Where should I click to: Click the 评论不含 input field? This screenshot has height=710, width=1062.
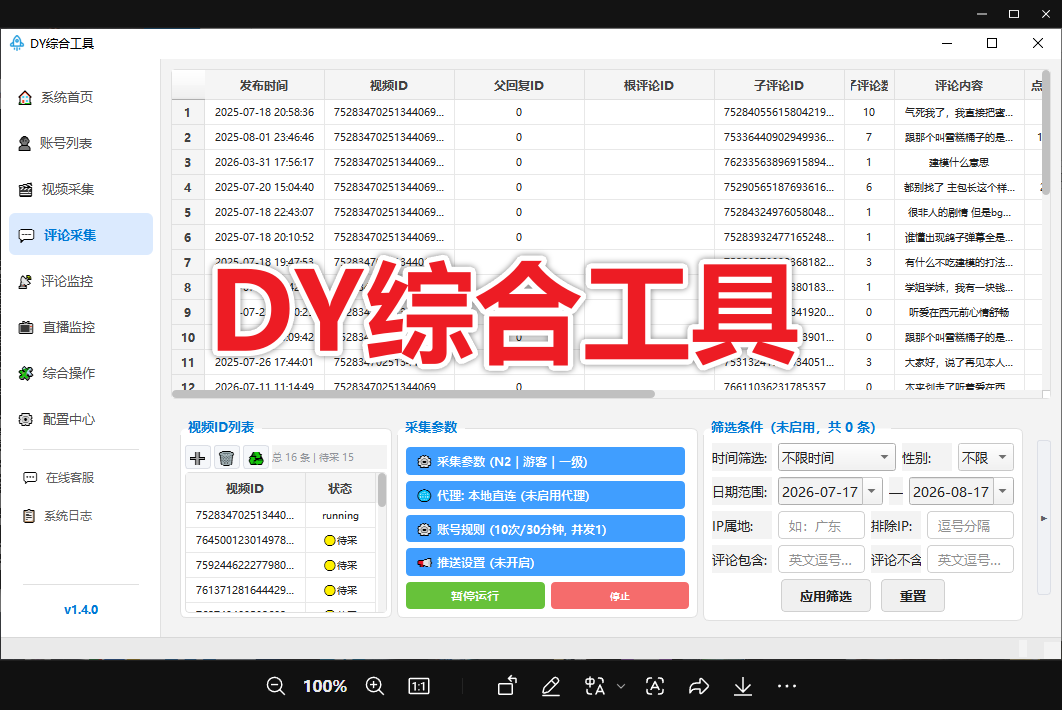tap(971, 560)
